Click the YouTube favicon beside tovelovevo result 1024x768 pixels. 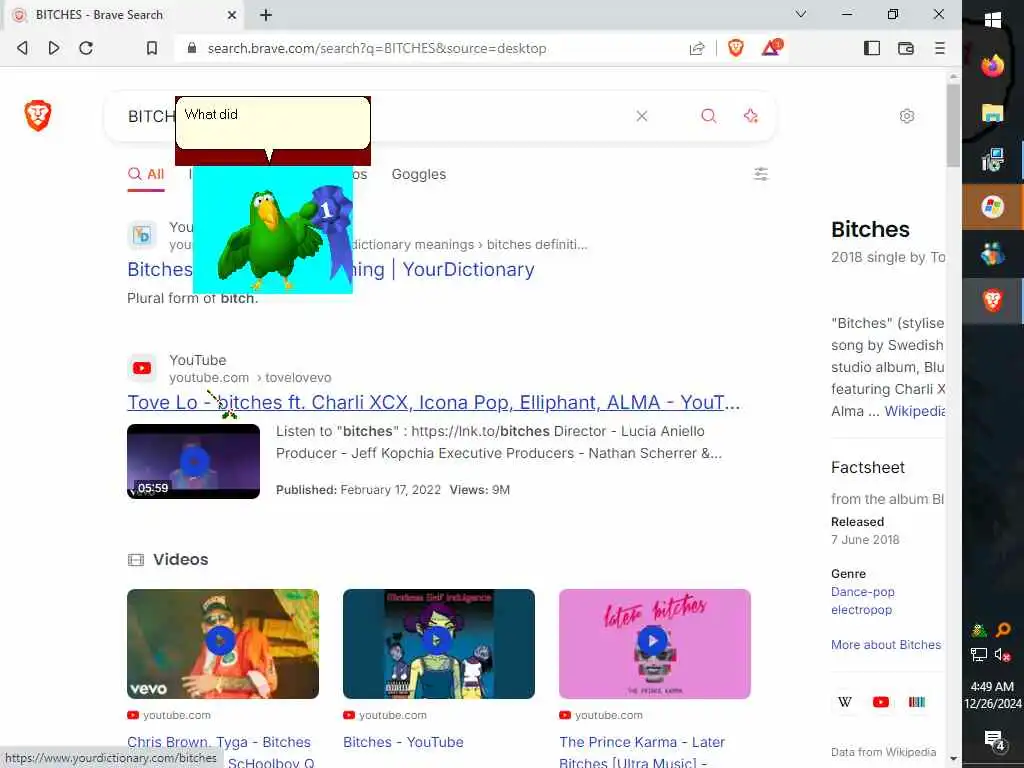point(142,368)
